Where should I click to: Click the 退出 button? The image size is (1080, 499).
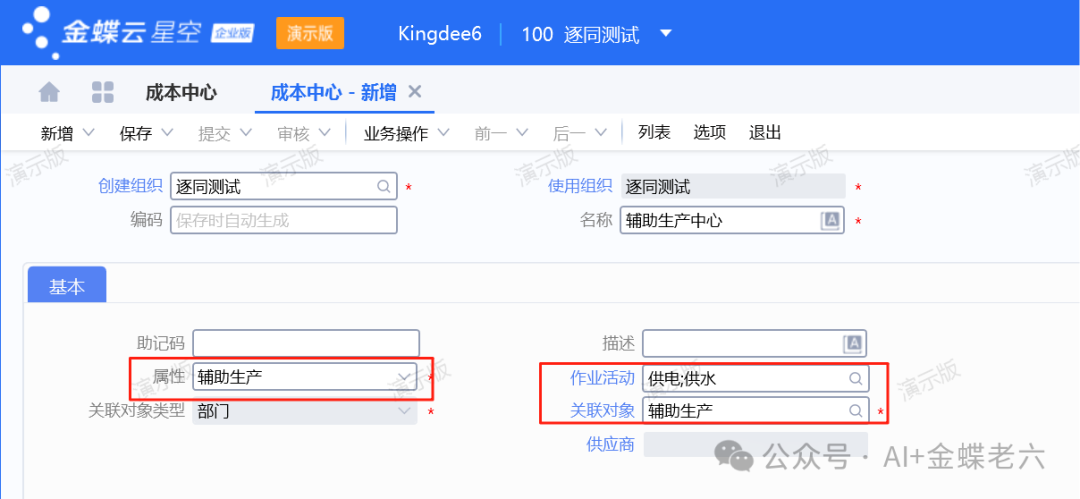pos(765,133)
